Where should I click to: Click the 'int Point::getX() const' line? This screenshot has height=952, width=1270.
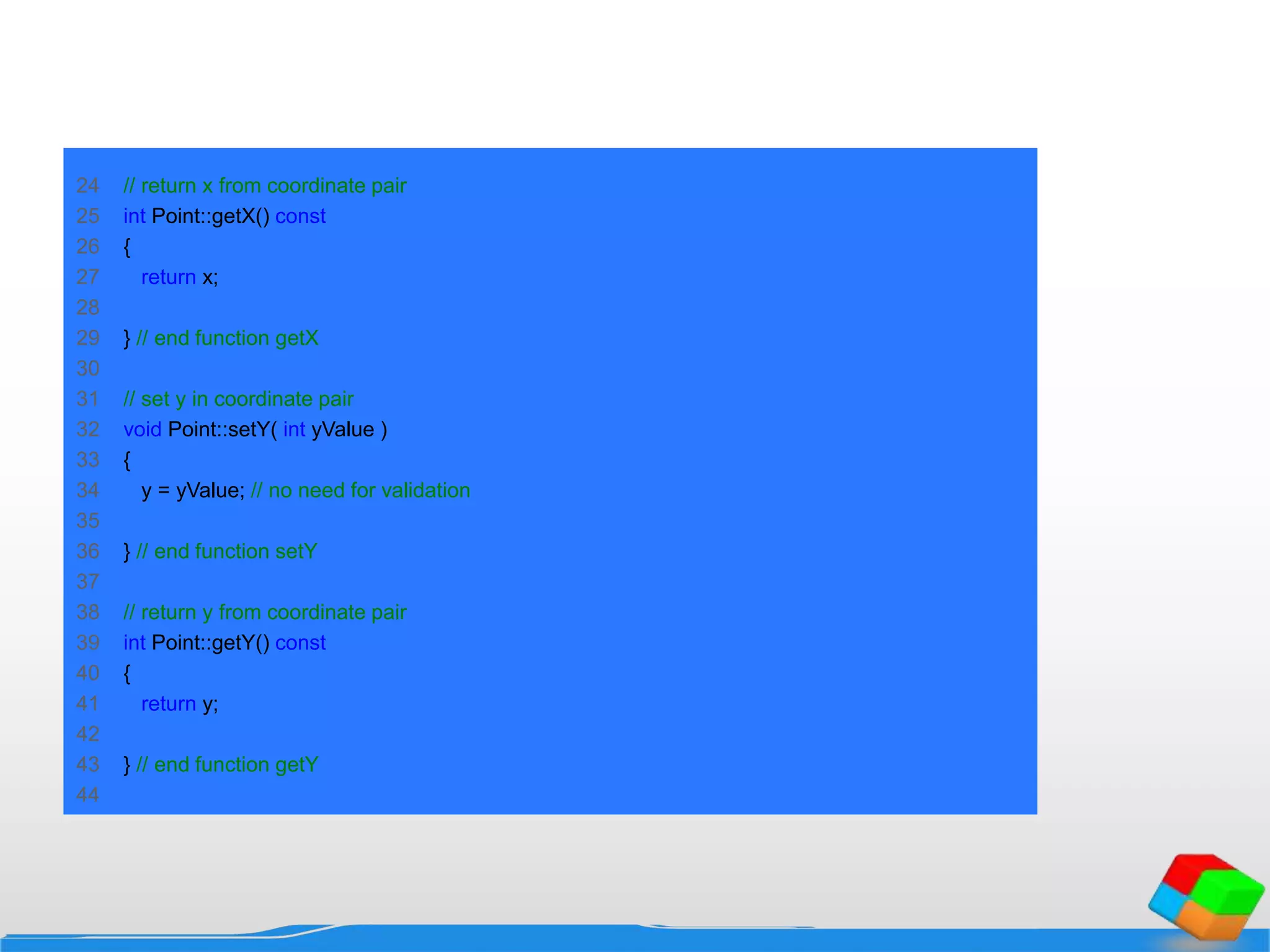224,216
